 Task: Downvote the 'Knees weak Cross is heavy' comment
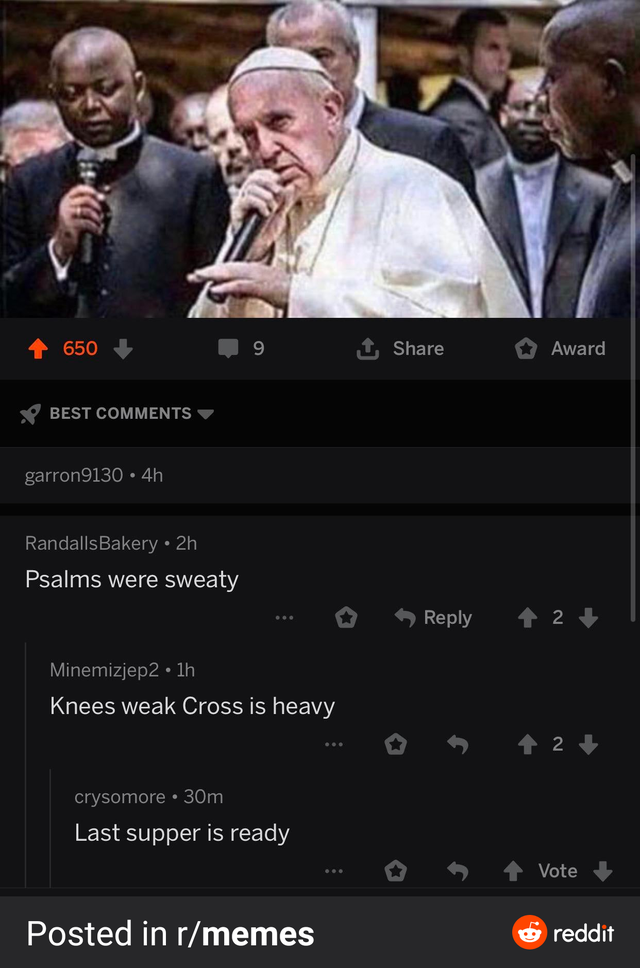click(x=589, y=744)
